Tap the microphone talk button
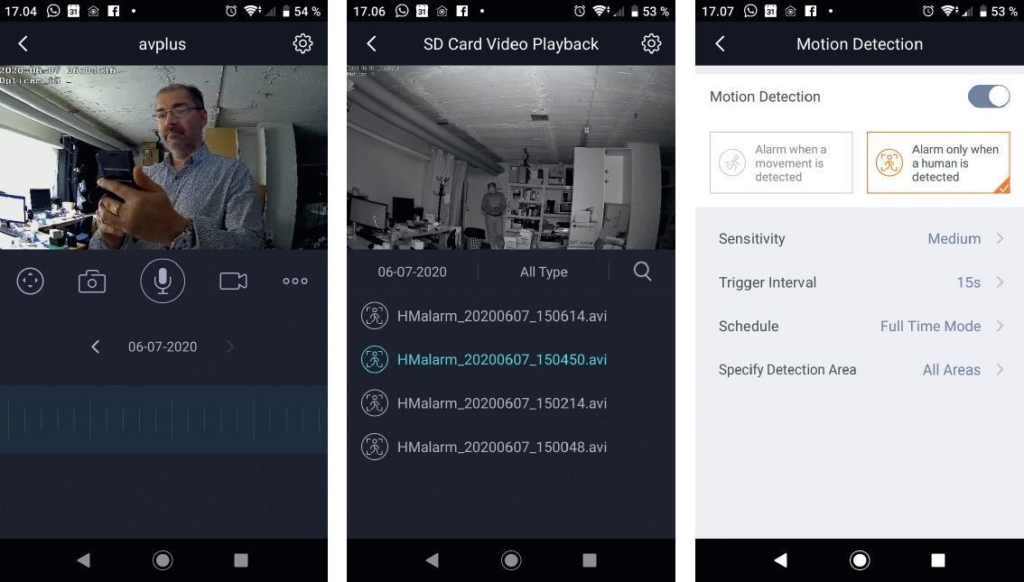This screenshot has width=1024, height=582. pos(163,281)
